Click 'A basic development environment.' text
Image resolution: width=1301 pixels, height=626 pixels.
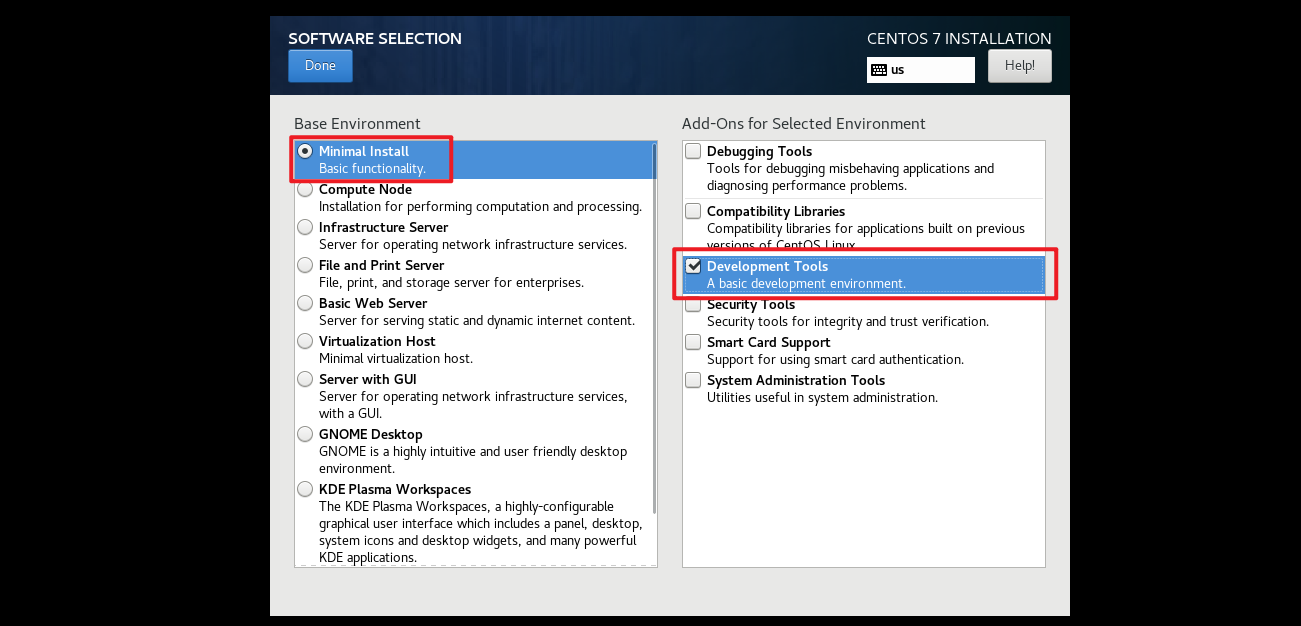point(806,284)
